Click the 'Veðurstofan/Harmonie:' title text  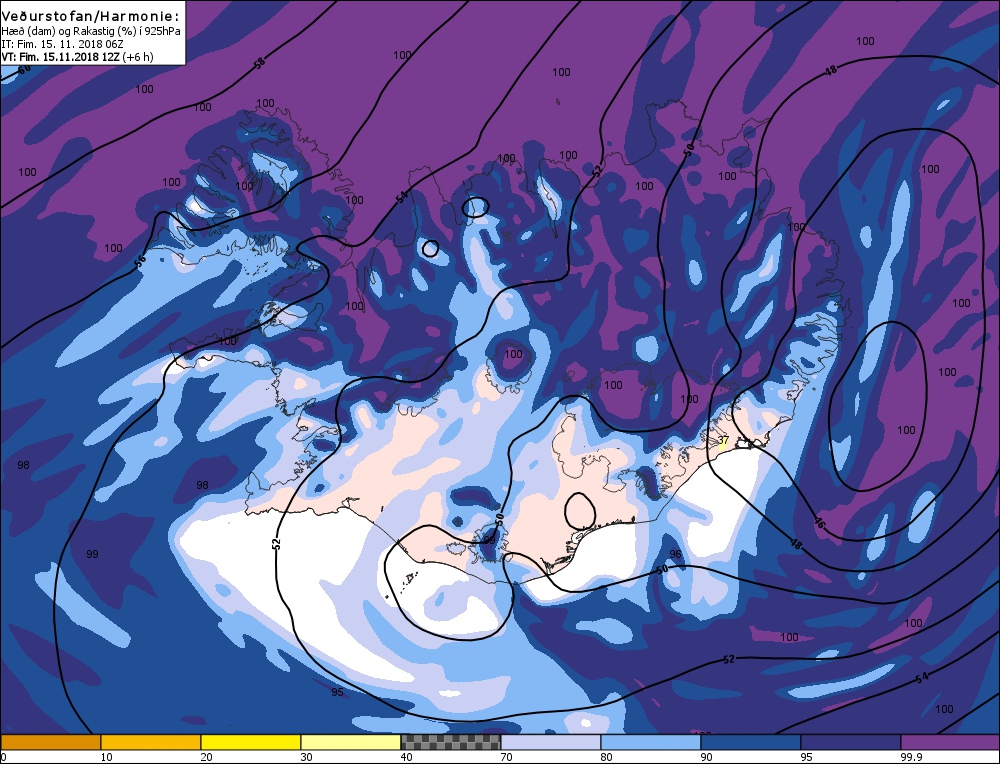[x=90, y=18]
